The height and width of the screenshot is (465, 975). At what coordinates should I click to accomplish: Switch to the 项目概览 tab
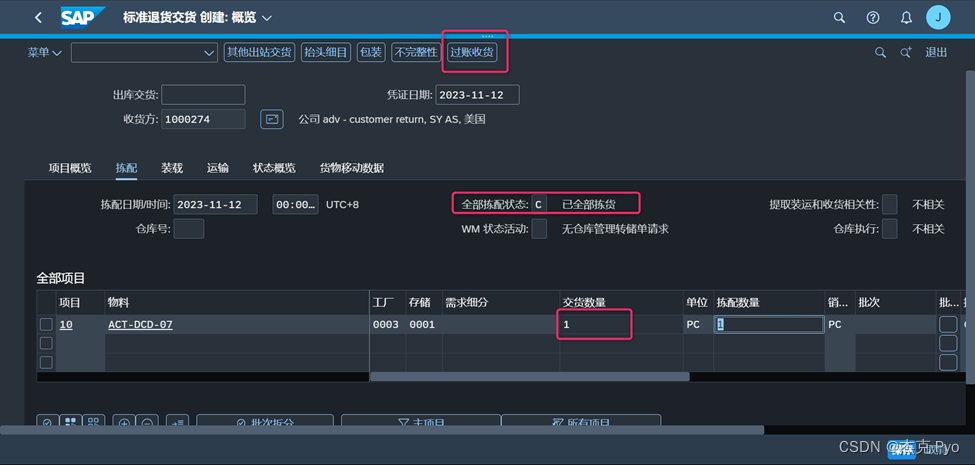[x=70, y=168]
